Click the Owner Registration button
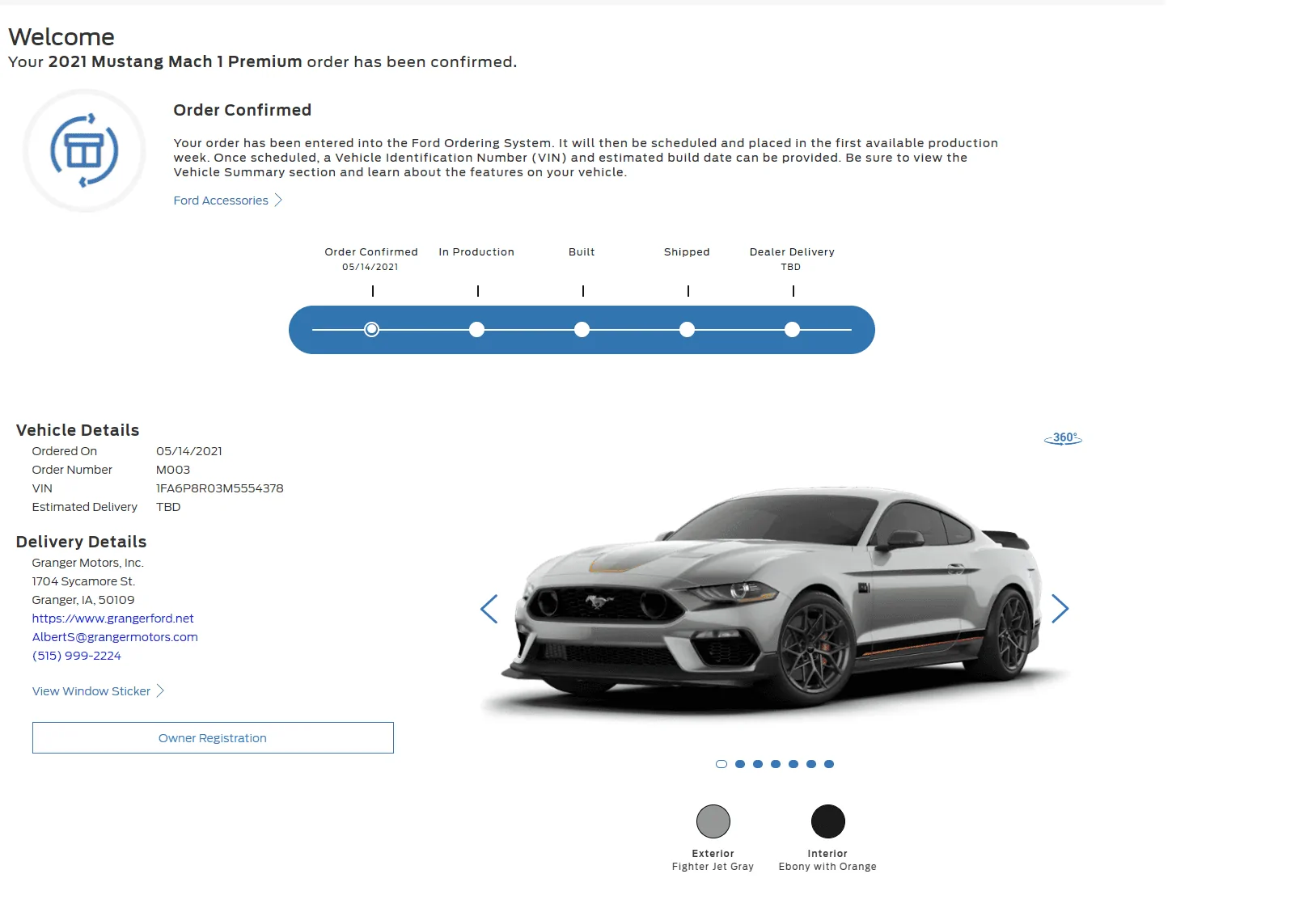Screen dimensions: 1316x912 [x=213, y=738]
